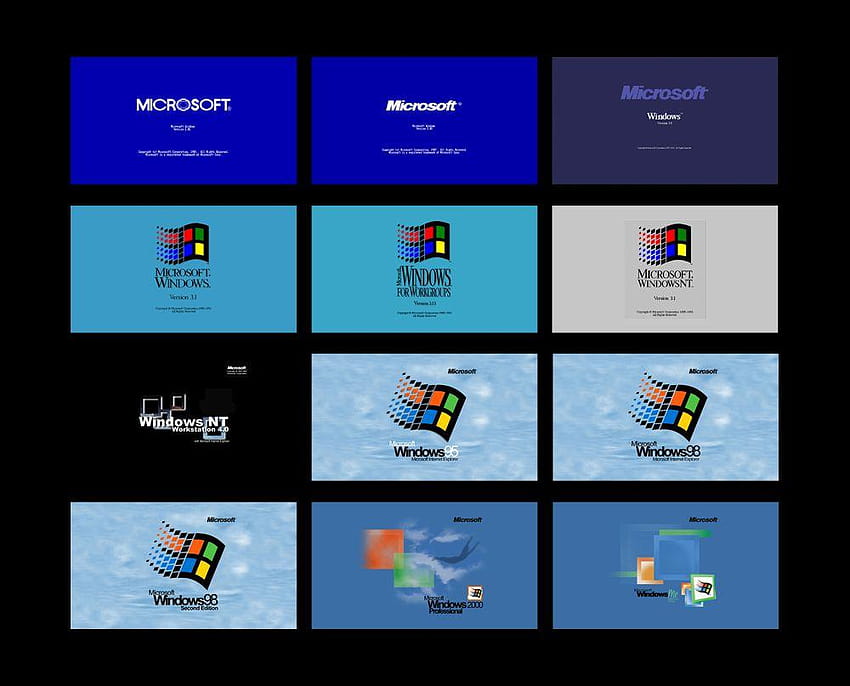Open the Windows 95 boot screen thumbnail

pos(424,417)
